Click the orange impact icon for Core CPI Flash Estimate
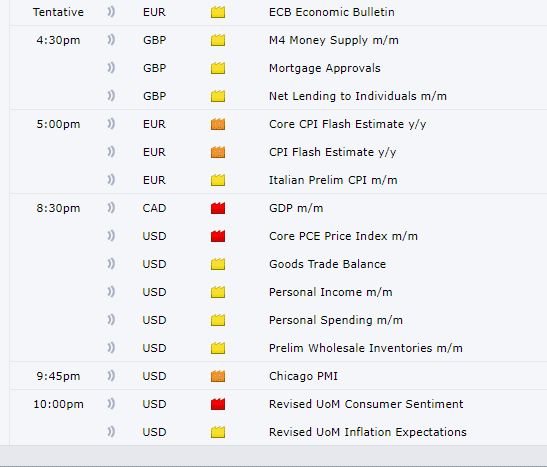The height and width of the screenshot is (467, 547). (x=218, y=124)
